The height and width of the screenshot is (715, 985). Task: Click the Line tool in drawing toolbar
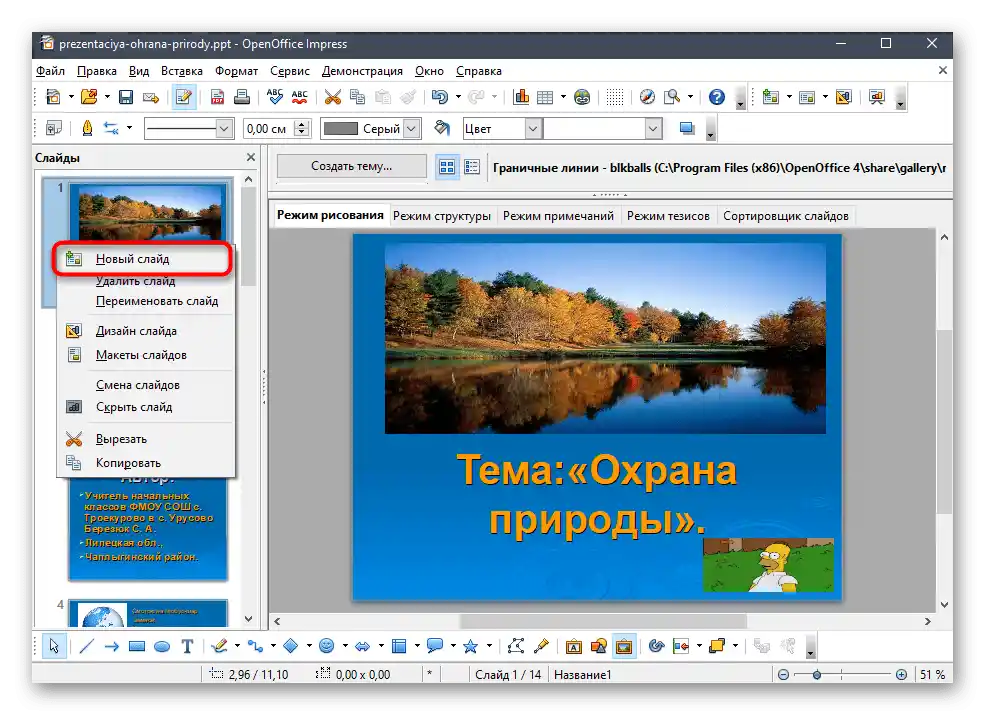(86, 646)
